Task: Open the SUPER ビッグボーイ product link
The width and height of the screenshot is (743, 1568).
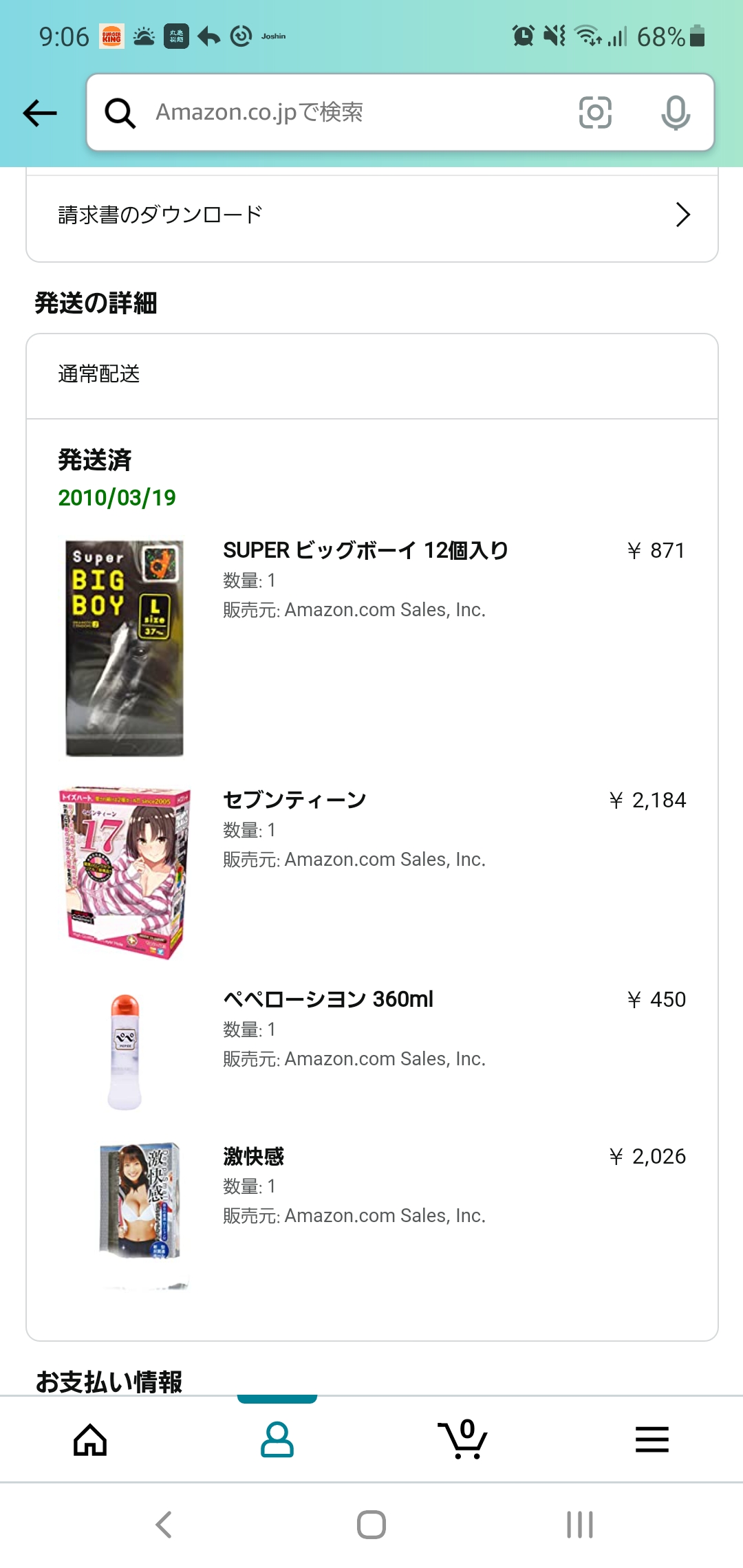Action: (363, 550)
